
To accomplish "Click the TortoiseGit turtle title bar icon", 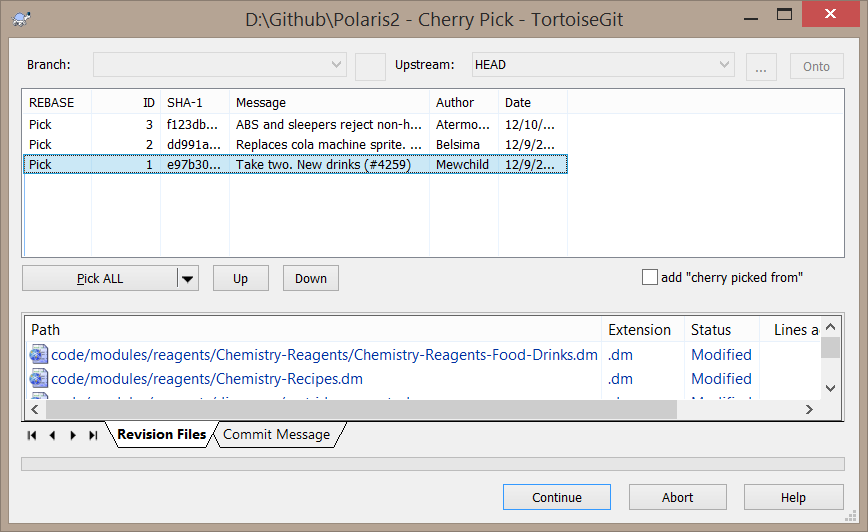I will [21, 19].
